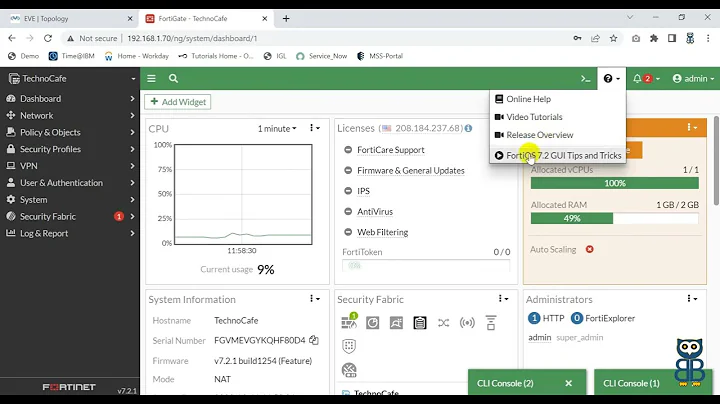
Task: Click the wireless signal Security Fabric icon
Action: (x=467, y=323)
